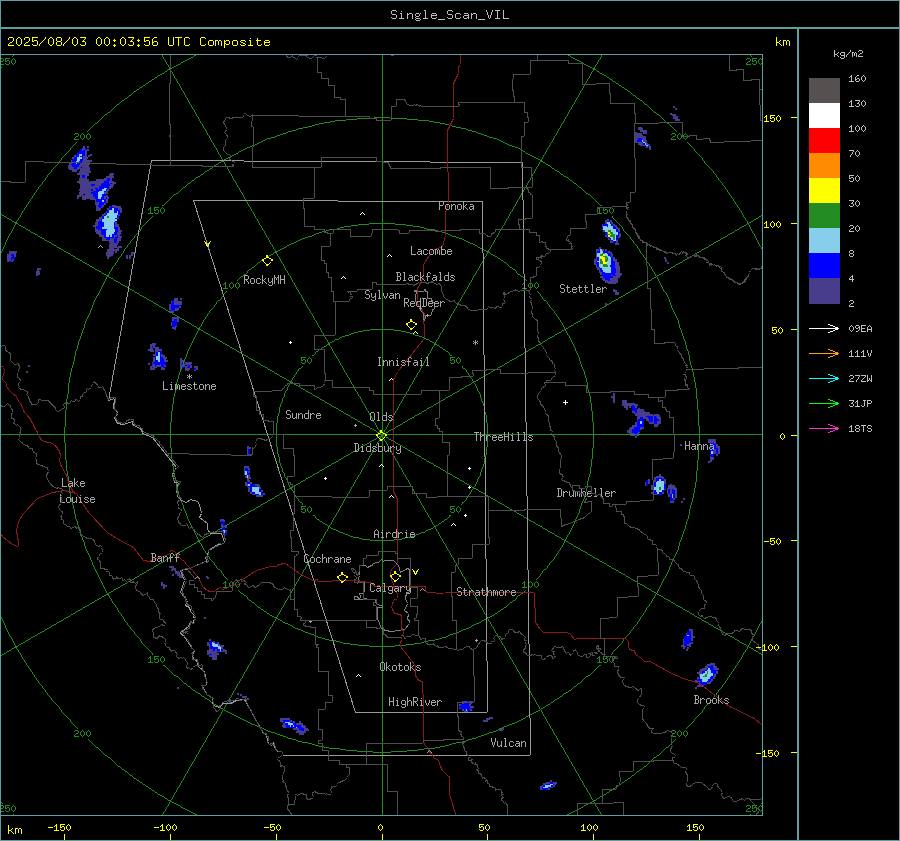Click the Vulcan map label
900x841 pixels.
(508, 743)
